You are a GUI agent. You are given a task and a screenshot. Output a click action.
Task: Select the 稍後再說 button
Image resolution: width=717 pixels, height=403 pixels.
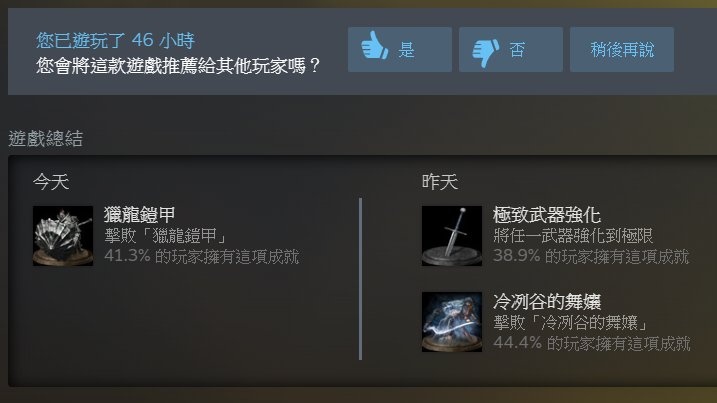[x=622, y=49]
